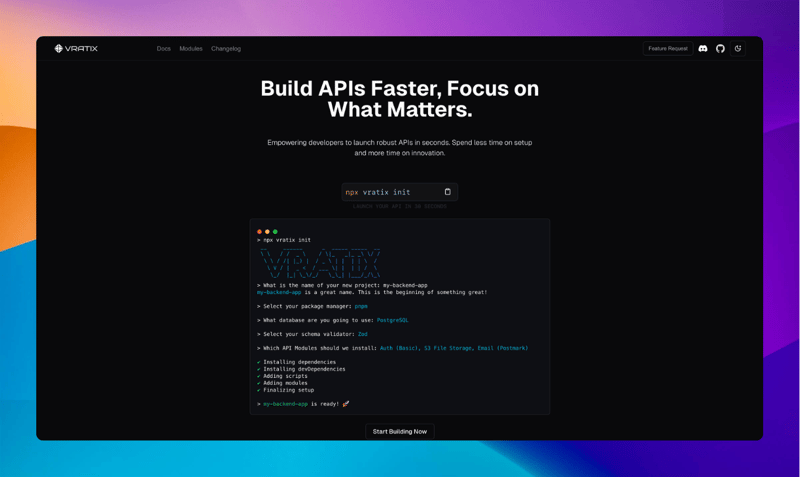Click the rocket emoji after "is ready!"
This screenshot has width=800, height=477.
pos(346,404)
